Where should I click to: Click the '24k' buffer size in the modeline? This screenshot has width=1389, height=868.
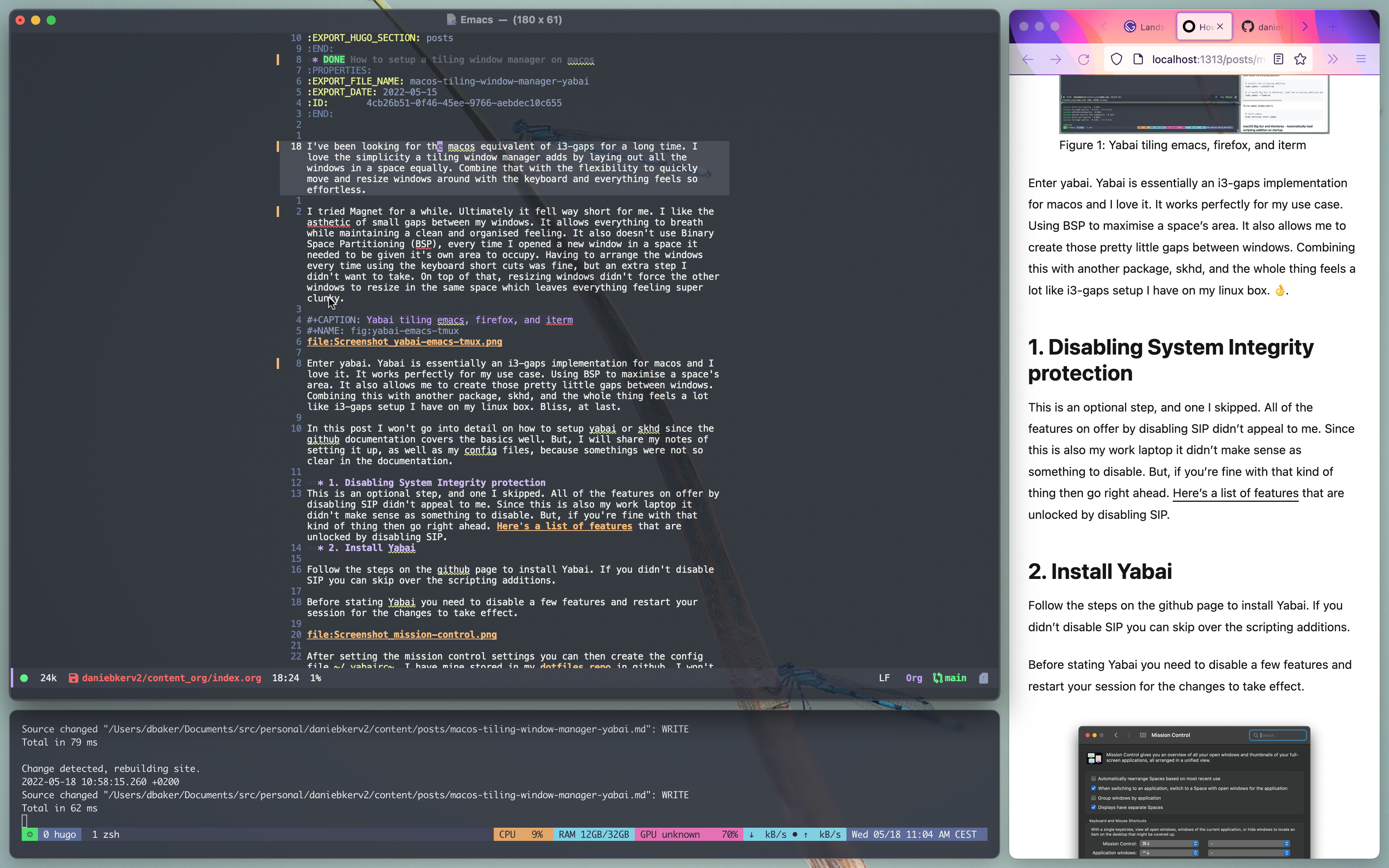[48, 678]
